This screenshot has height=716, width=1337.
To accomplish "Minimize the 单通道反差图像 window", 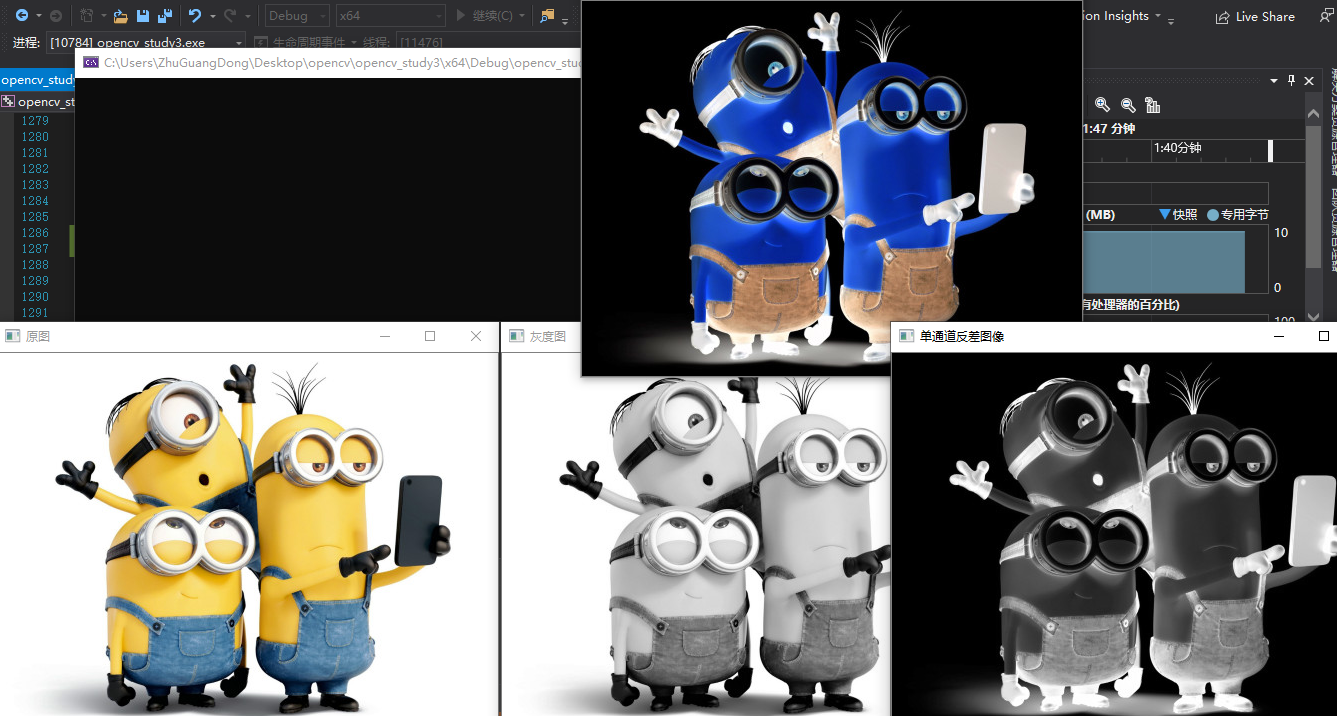I will [x=1278, y=337].
